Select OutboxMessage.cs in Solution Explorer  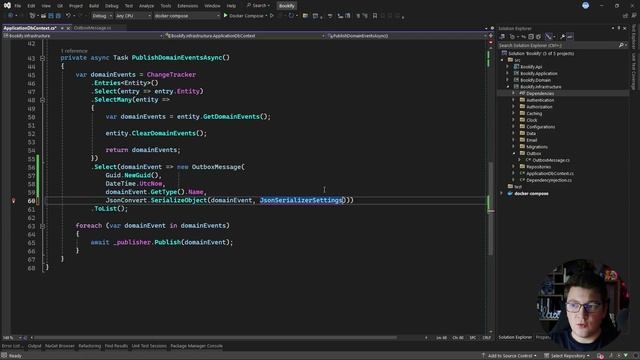point(551,160)
